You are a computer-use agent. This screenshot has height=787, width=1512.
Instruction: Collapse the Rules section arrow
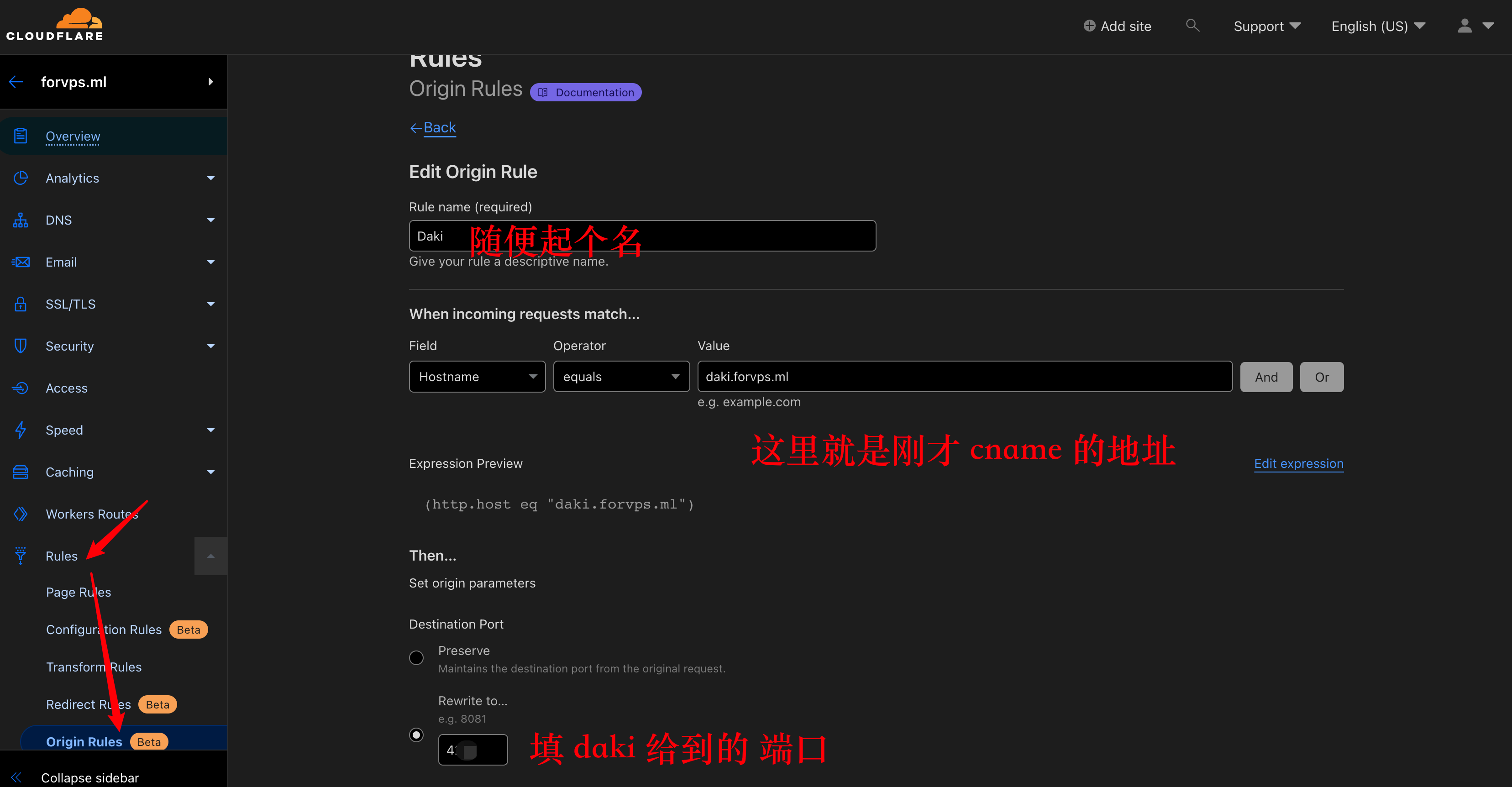click(x=211, y=556)
